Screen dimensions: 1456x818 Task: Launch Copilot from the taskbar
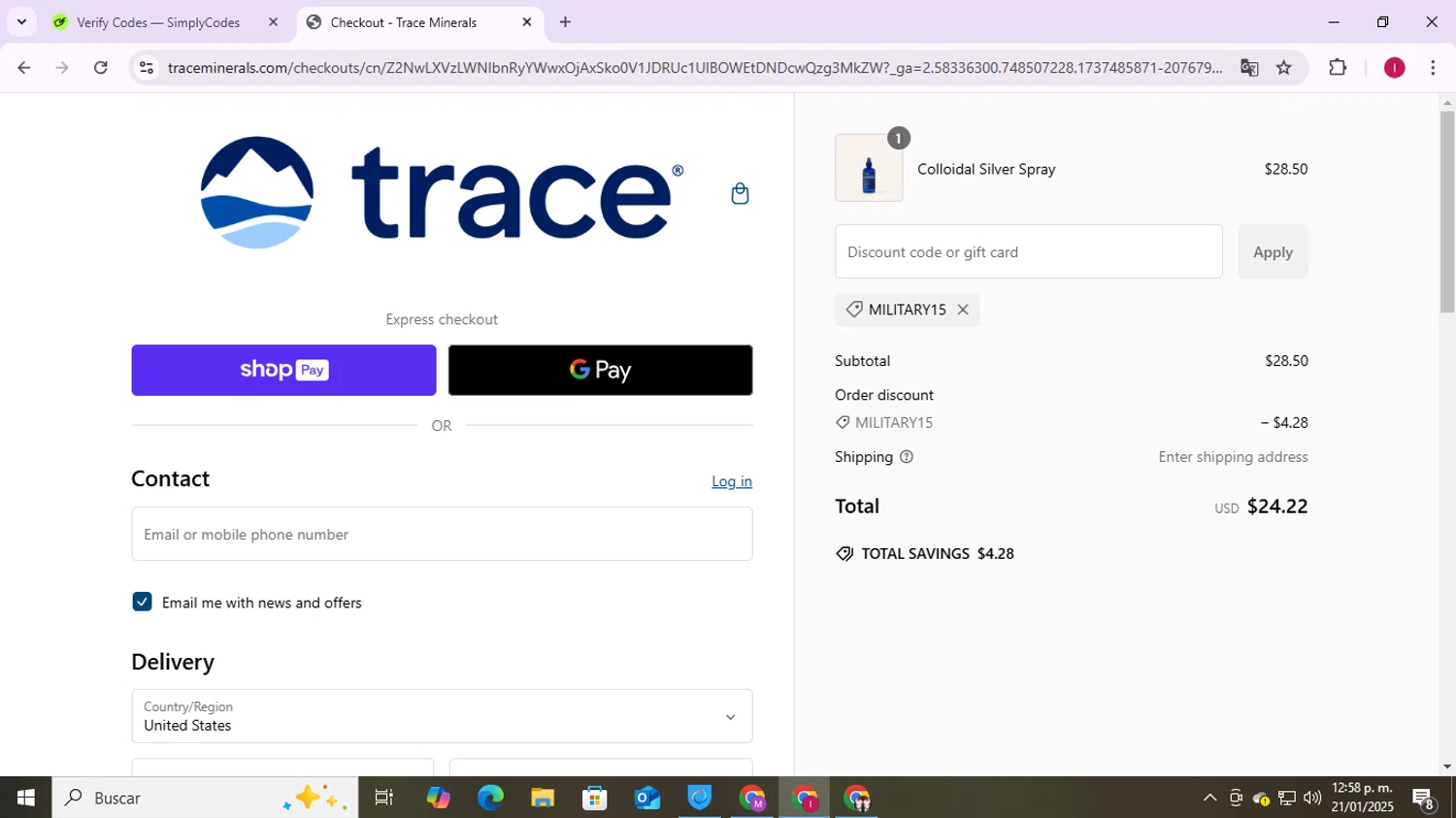(438, 798)
